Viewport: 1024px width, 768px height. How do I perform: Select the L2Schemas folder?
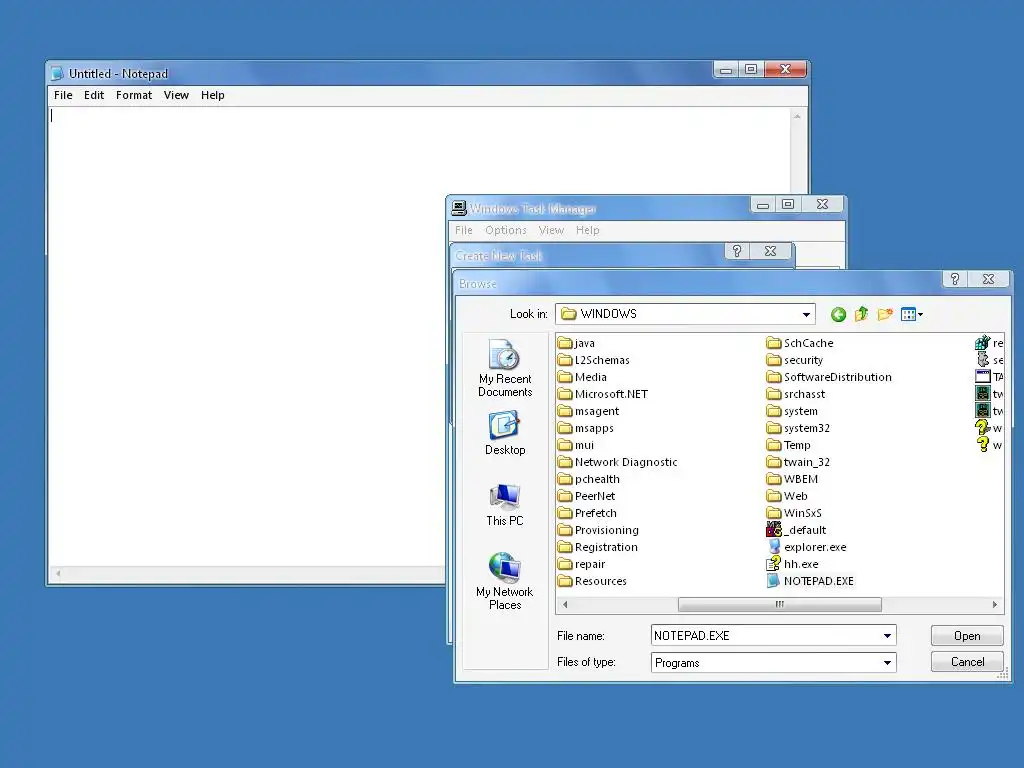coord(594,360)
